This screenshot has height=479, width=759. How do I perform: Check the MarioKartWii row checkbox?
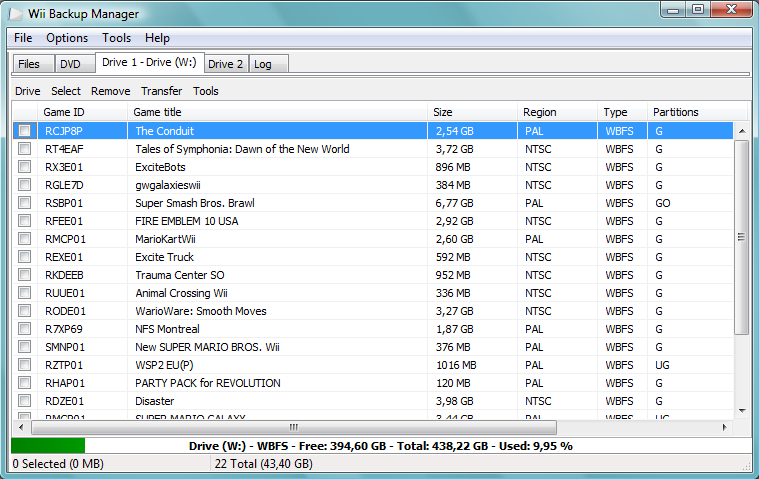(x=24, y=239)
